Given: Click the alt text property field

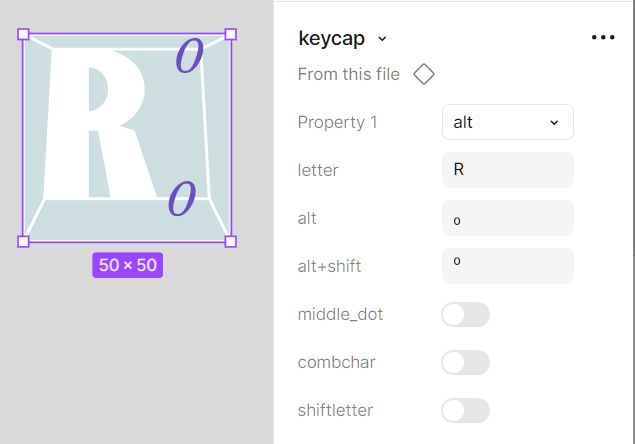Looking at the screenshot, I should click(x=508, y=218).
